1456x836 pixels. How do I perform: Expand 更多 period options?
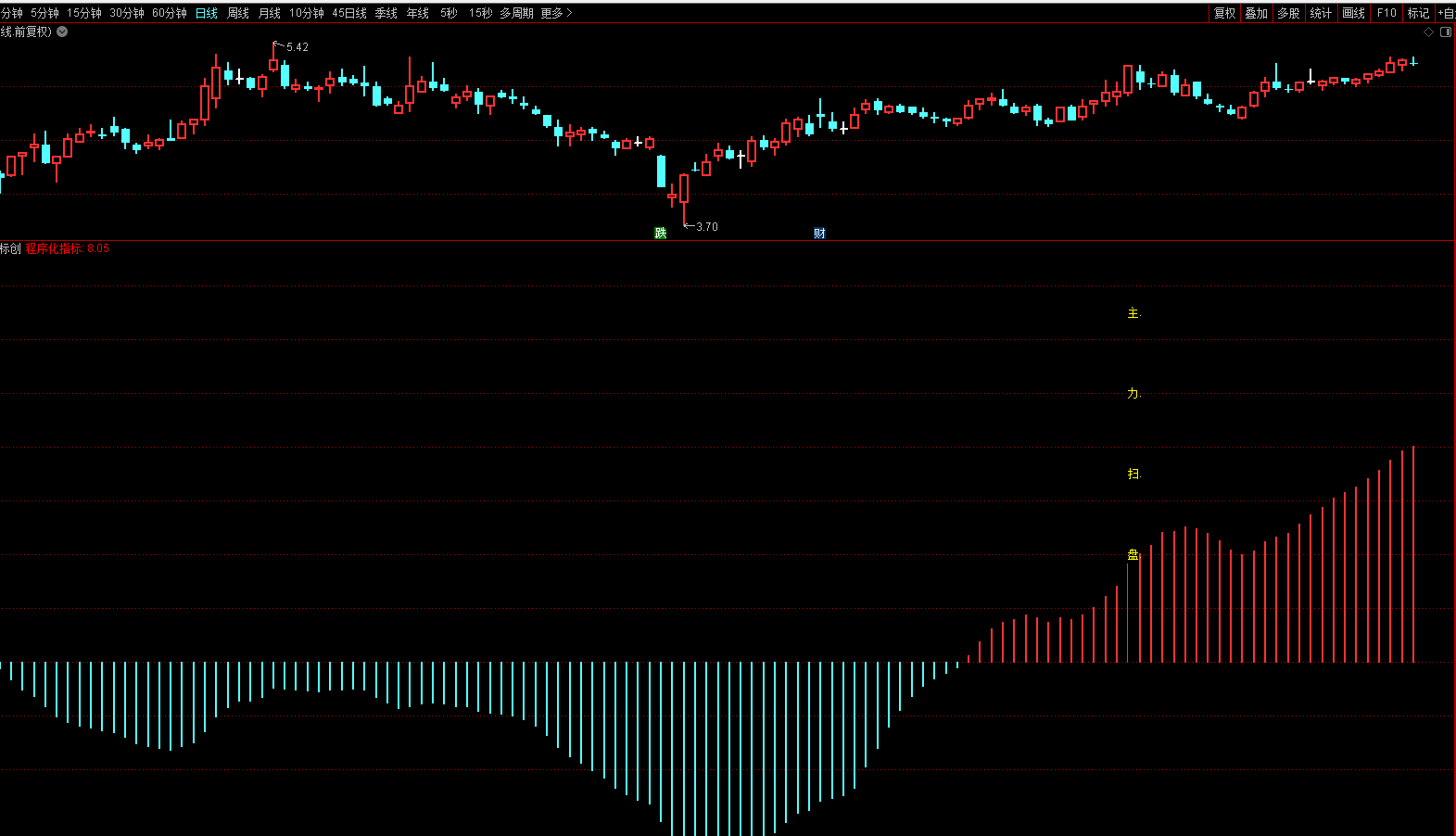pos(556,13)
